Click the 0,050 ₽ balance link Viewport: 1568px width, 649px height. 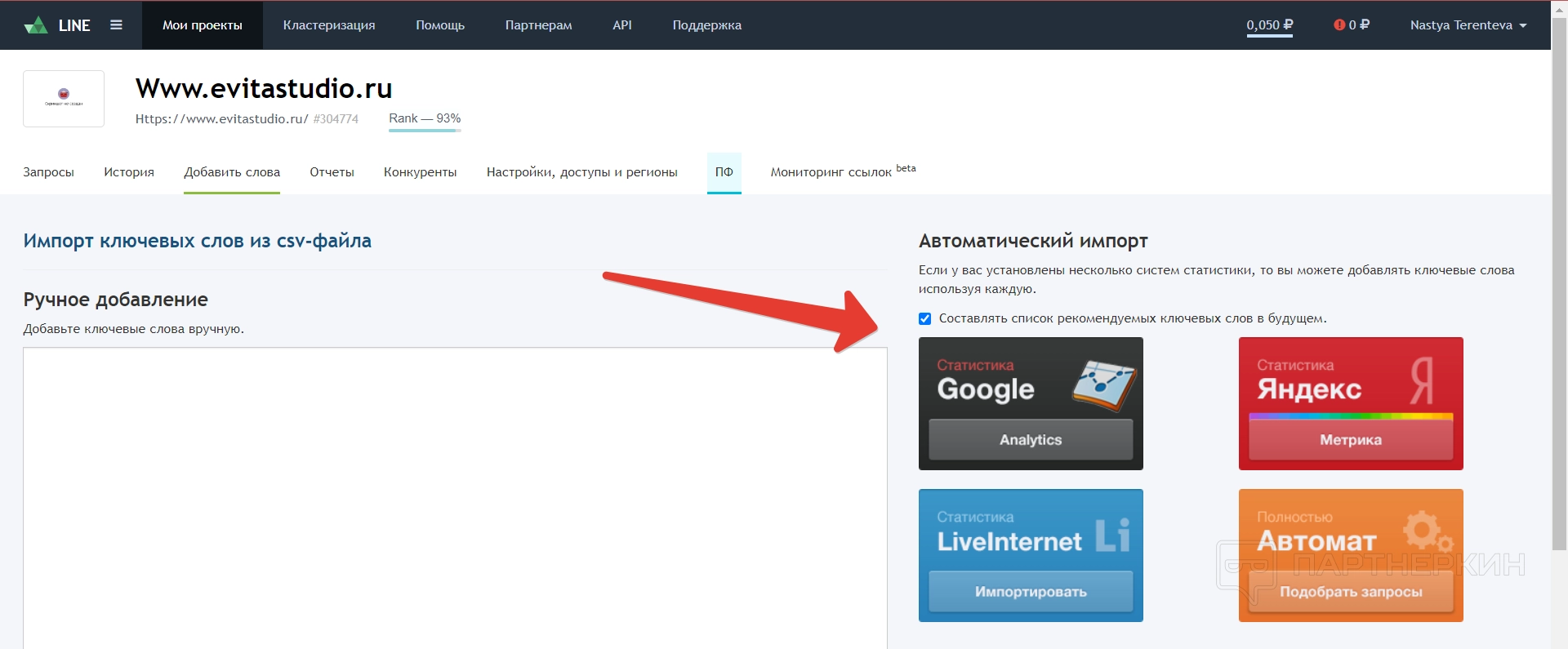(x=1270, y=25)
